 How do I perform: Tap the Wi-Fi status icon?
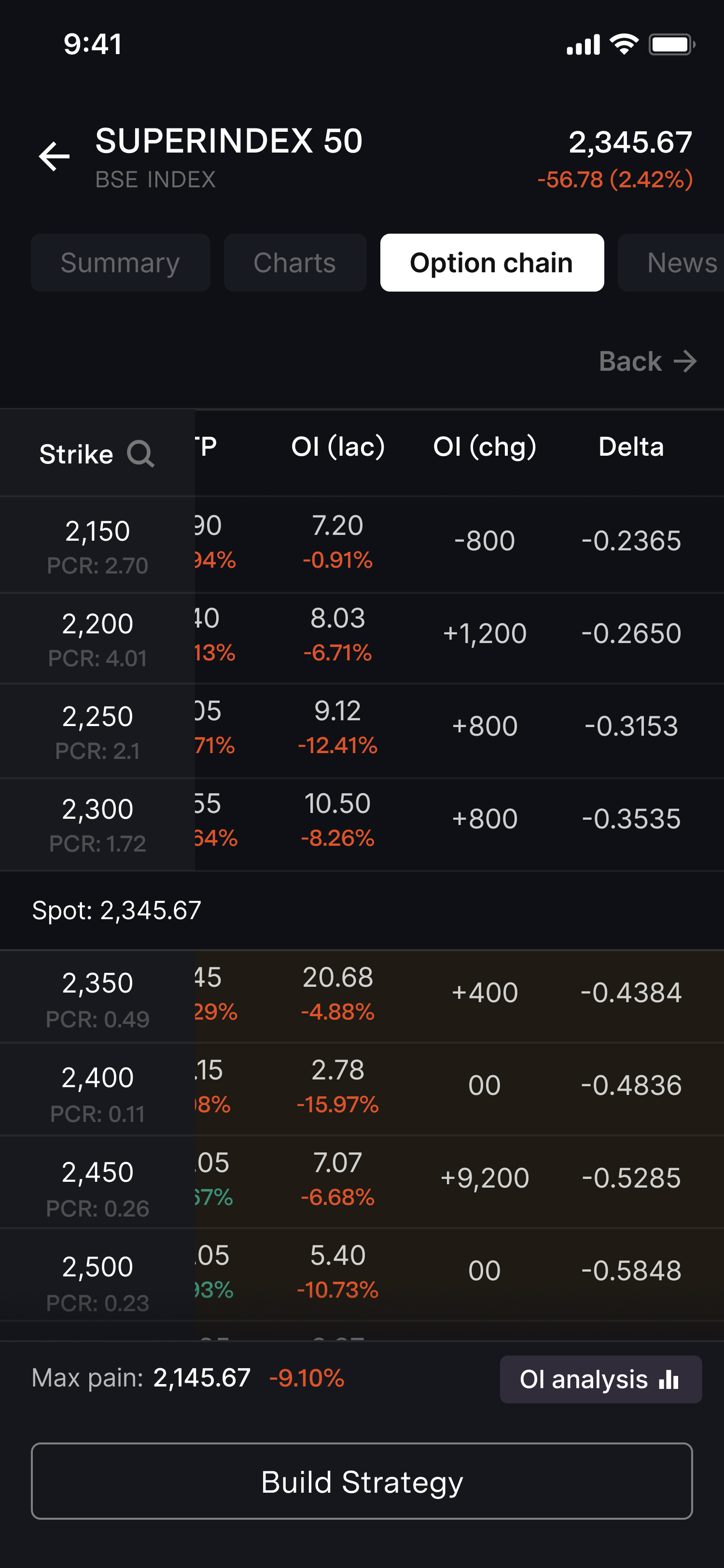click(624, 44)
